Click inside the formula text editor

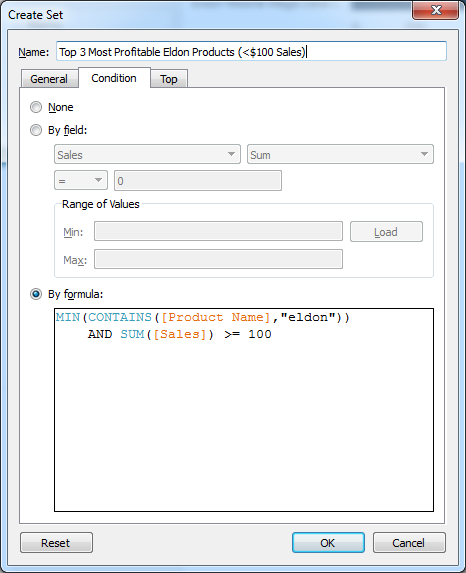point(244,410)
